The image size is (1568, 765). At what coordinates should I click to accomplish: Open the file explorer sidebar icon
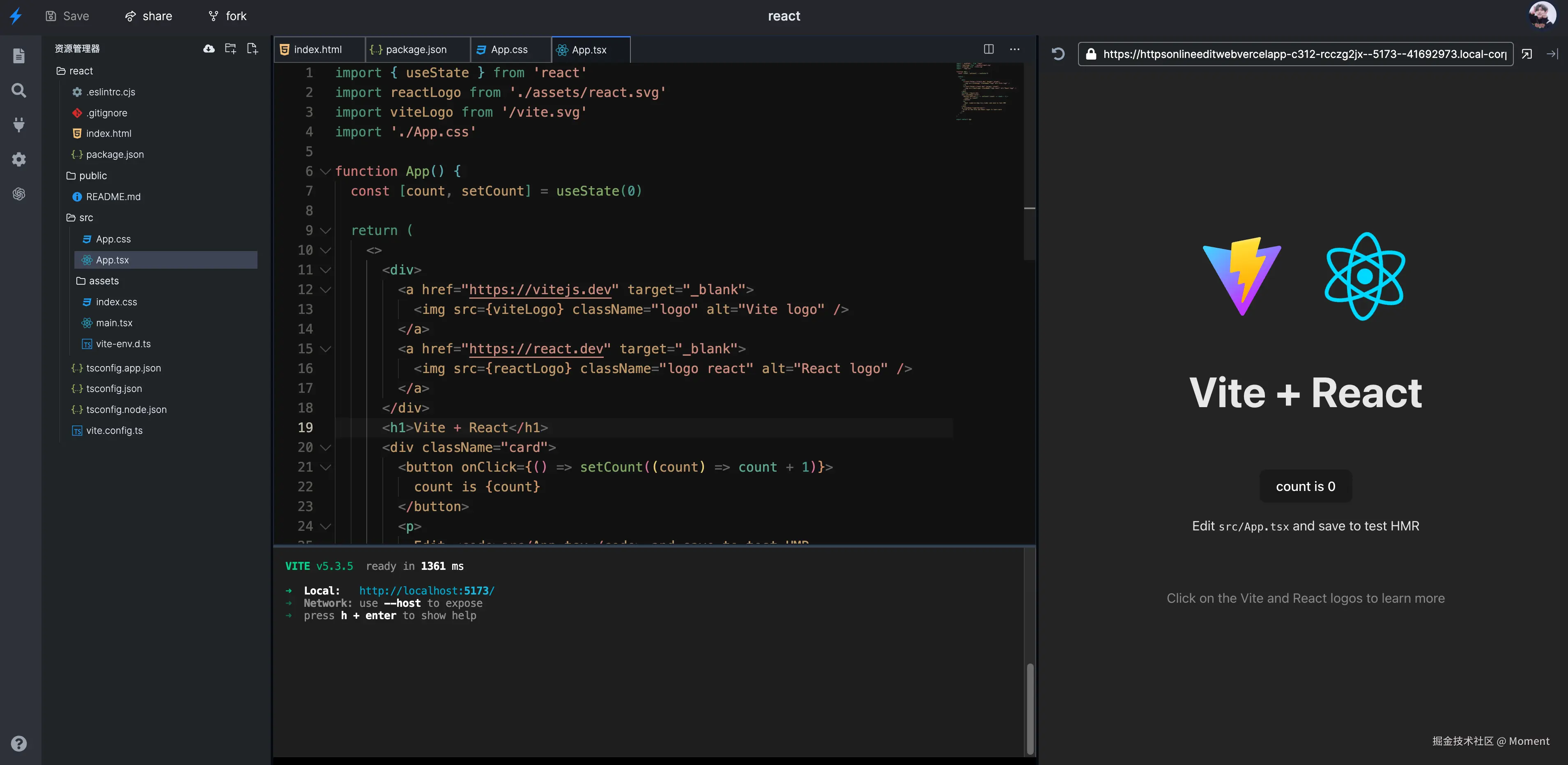click(x=19, y=56)
